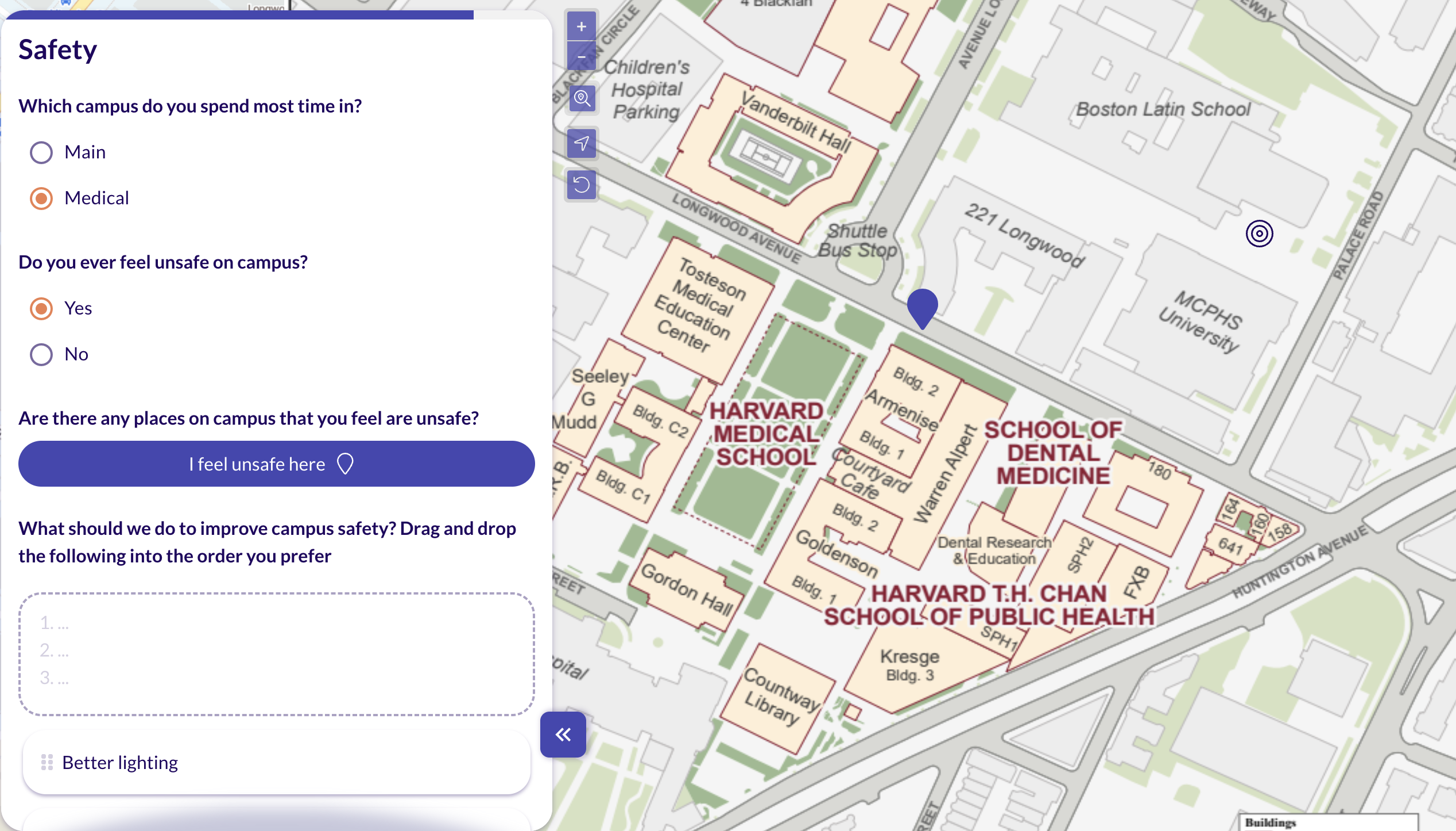Click the pin icon in unsafe button
This screenshot has height=831, width=1456.
coord(345,464)
